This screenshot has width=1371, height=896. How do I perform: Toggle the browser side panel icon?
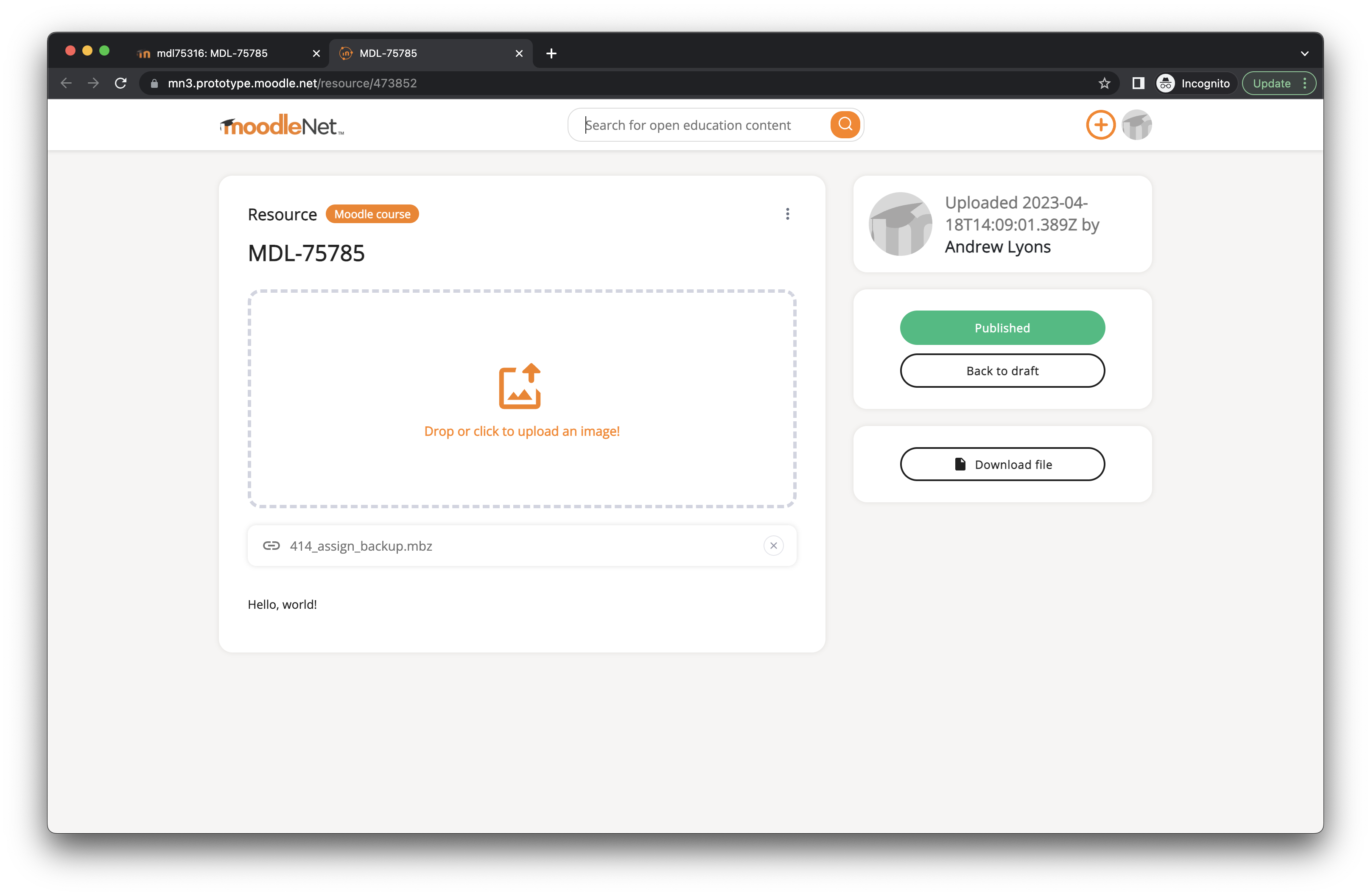(1138, 83)
